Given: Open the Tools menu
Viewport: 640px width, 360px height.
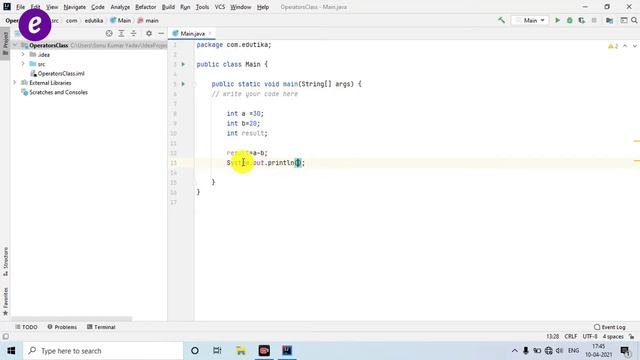Looking at the screenshot, I should (202, 7).
